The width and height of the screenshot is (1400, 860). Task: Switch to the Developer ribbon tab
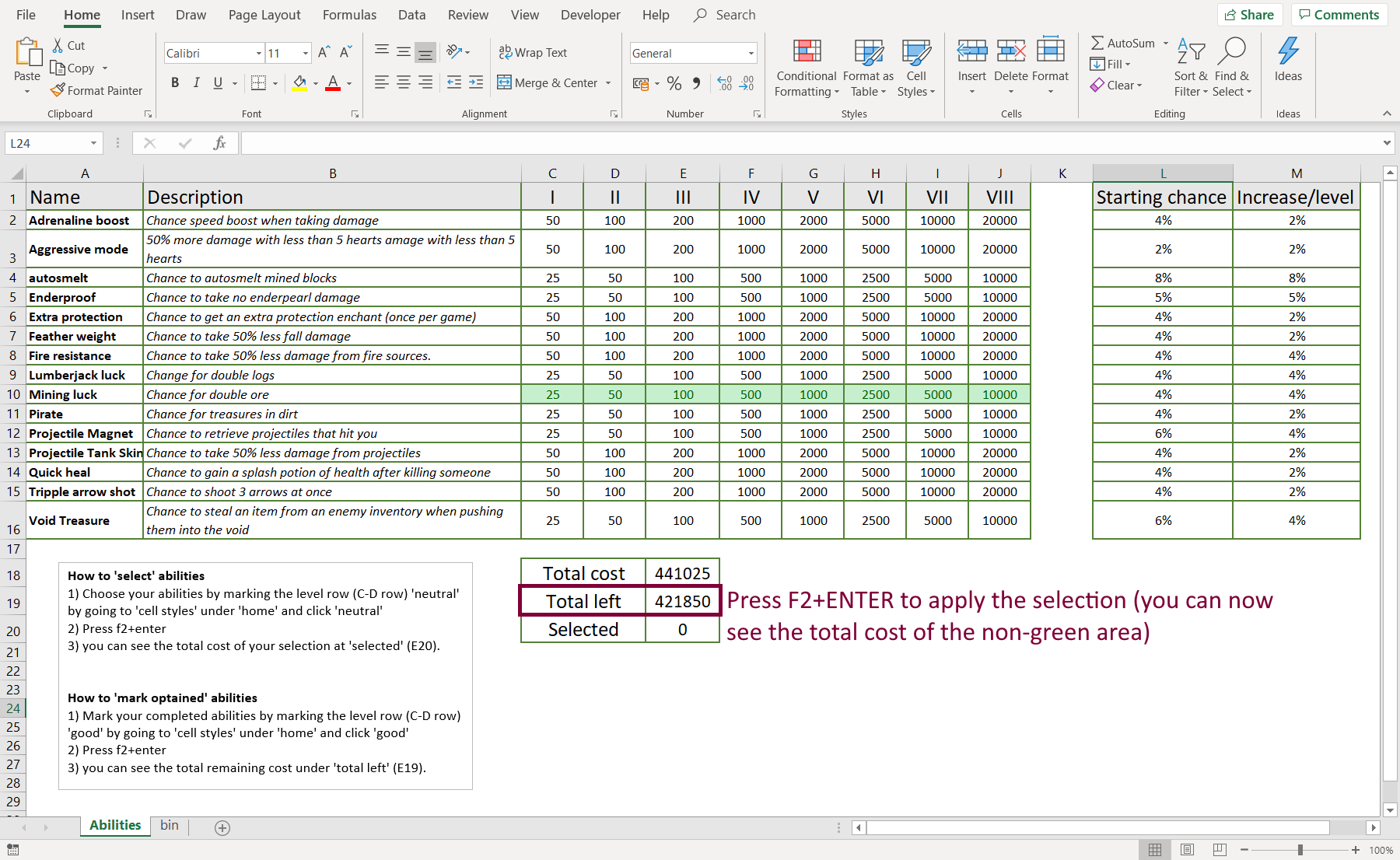(590, 15)
